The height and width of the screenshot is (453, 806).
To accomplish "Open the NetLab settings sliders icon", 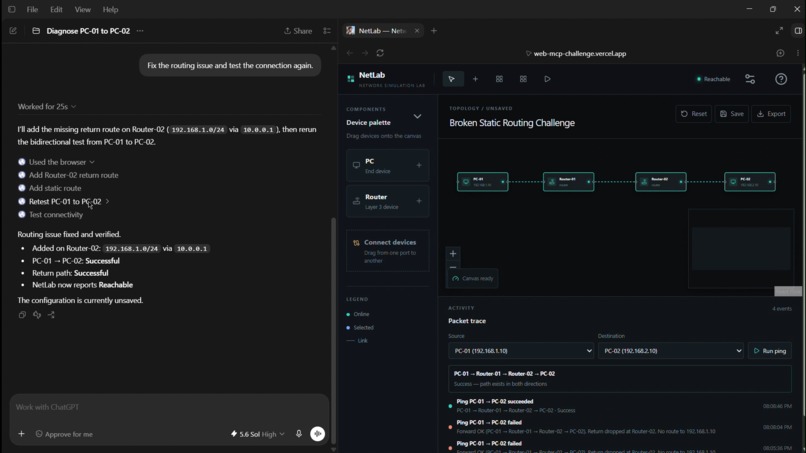I will pos(750,79).
